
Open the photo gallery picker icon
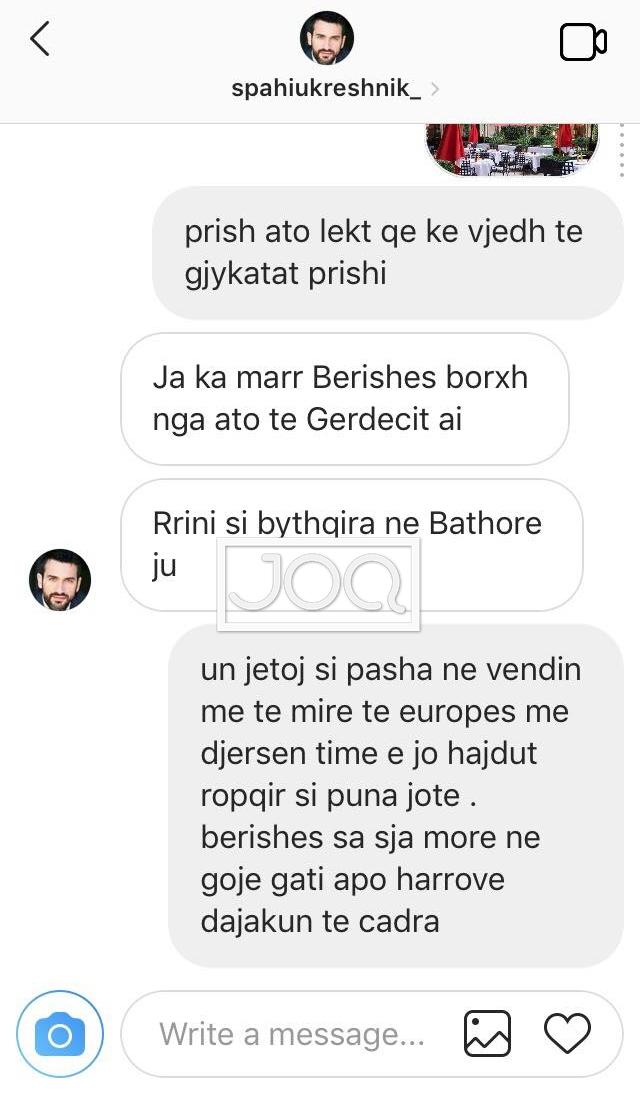pyautogui.click(x=487, y=1034)
